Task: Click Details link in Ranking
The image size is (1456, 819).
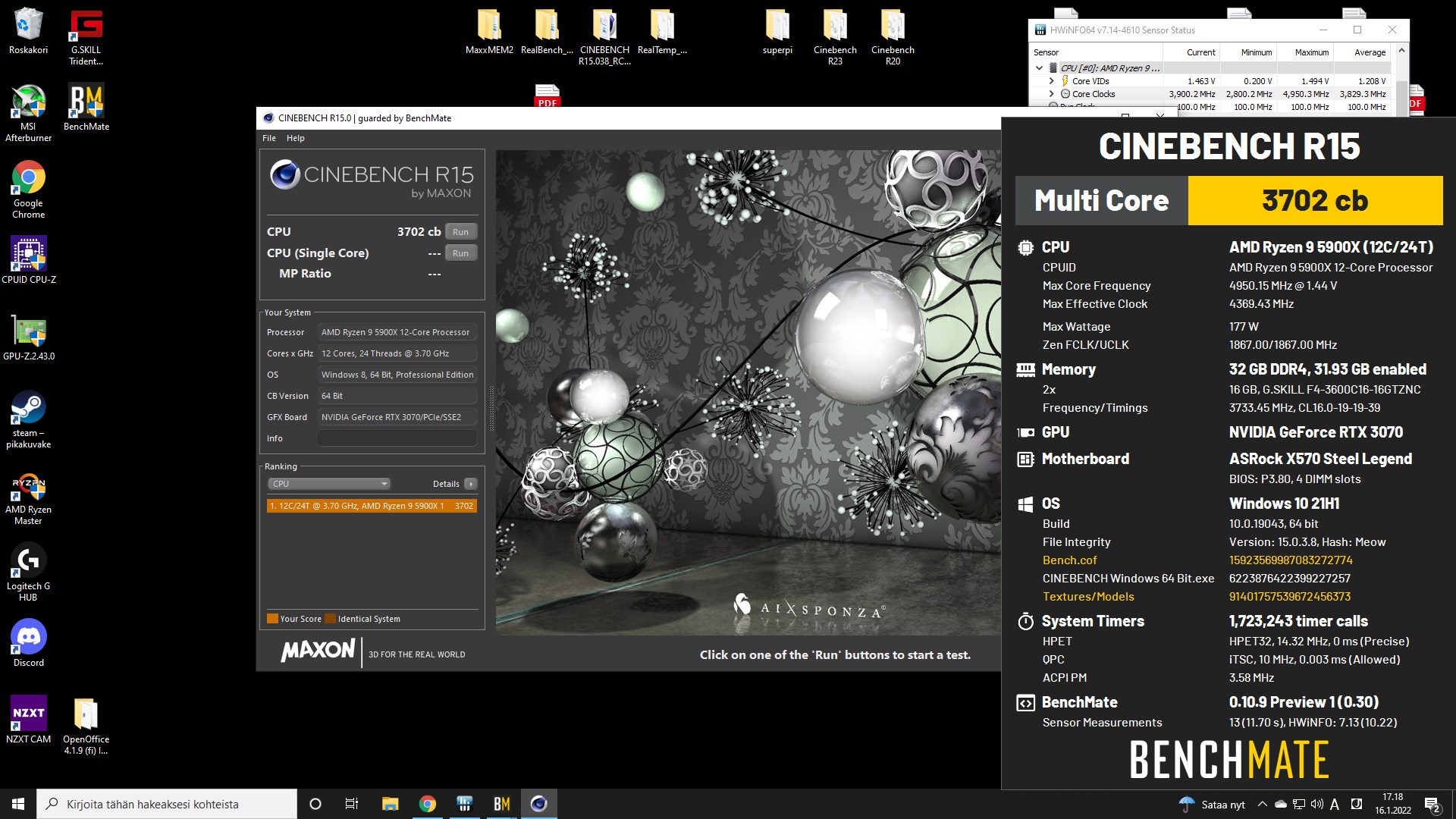Action: coord(446,484)
